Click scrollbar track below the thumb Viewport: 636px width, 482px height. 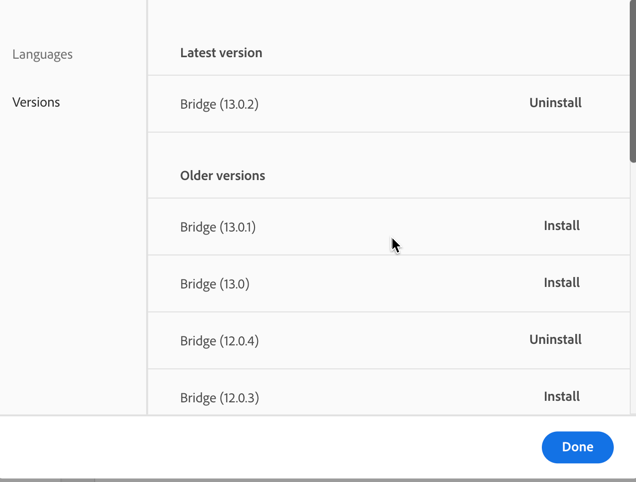point(632,300)
